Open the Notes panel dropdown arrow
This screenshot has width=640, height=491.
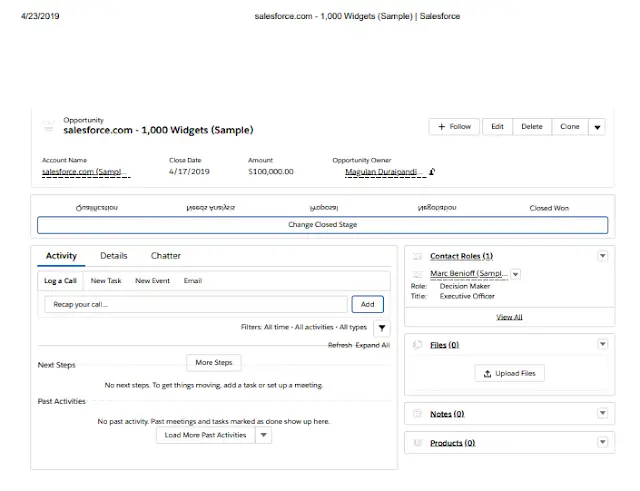pos(602,413)
